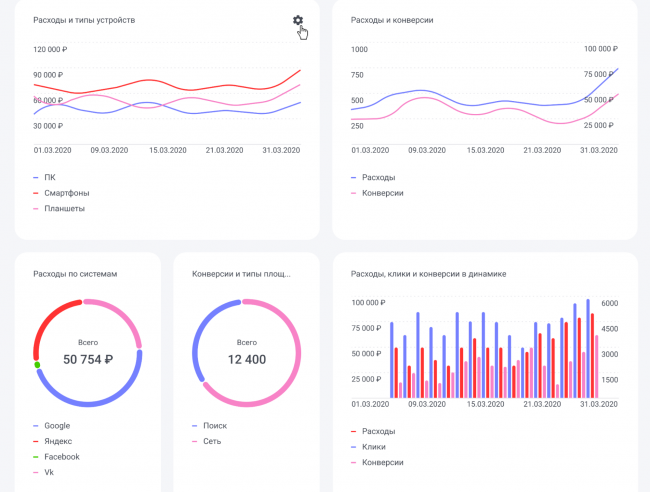Toggle the Планшеты legend series
Screen dimensions: 650x492
[58, 209]
